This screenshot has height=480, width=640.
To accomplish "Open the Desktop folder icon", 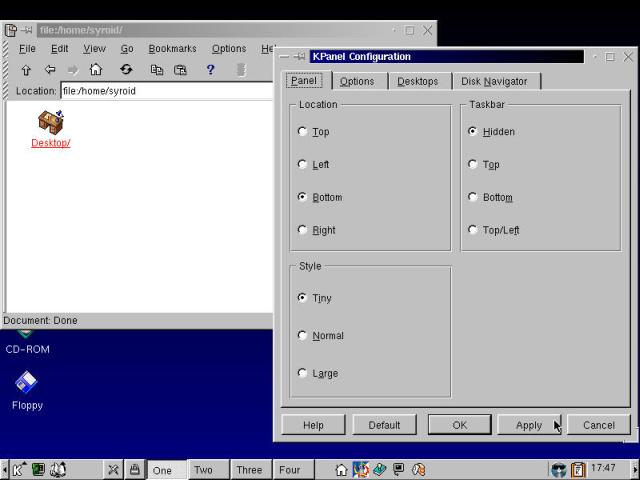I will (50, 123).
